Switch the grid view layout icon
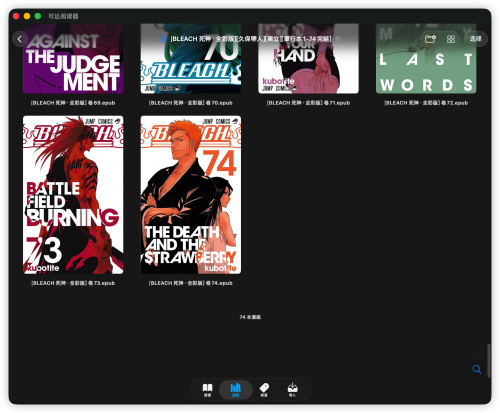 451,39
